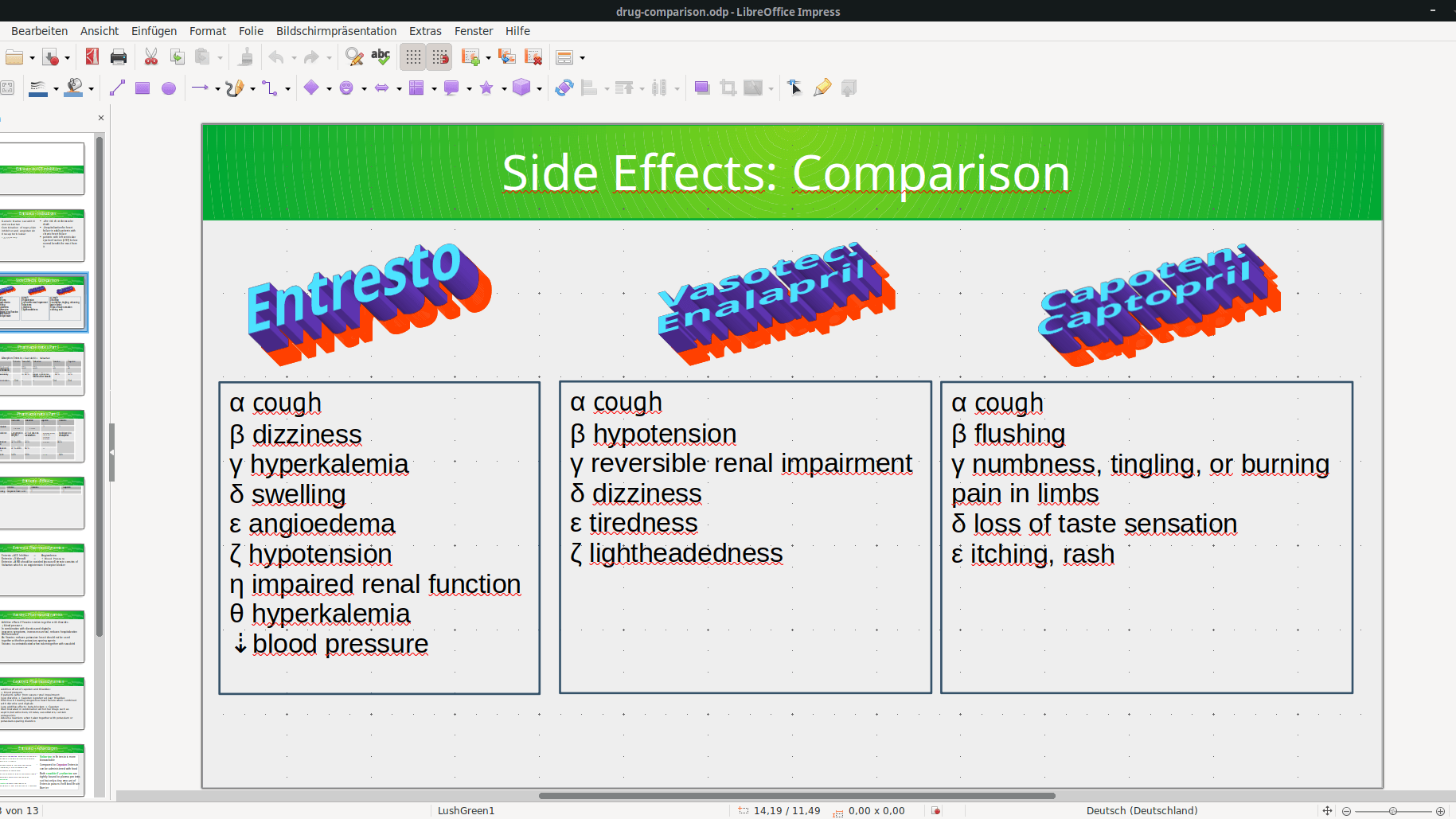Select the Stars shapes tool
Screen dimensions: 1456x819
[x=486, y=88]
